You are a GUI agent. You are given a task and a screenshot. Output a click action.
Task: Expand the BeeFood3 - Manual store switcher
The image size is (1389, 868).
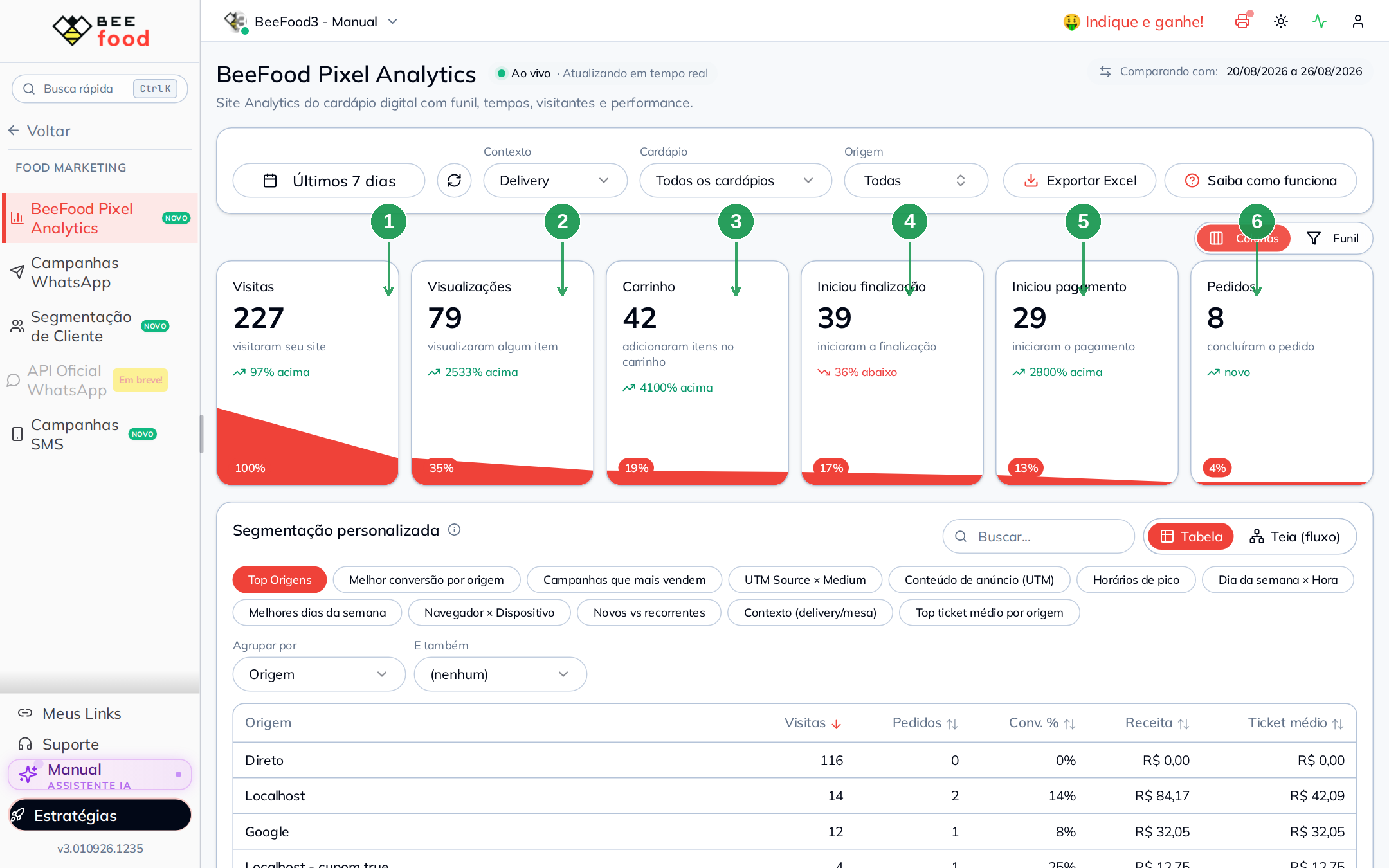point(311,22)
